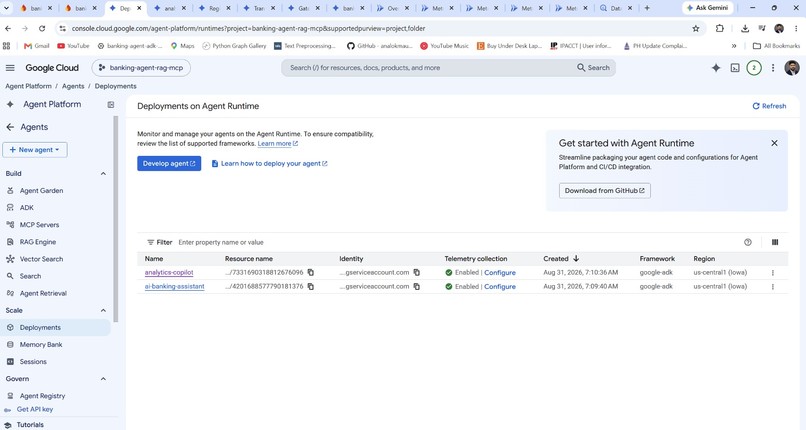The image size is (806, 430).
Task: Copy analytics-copilot service account identity
Action: [x=416, y=272]
